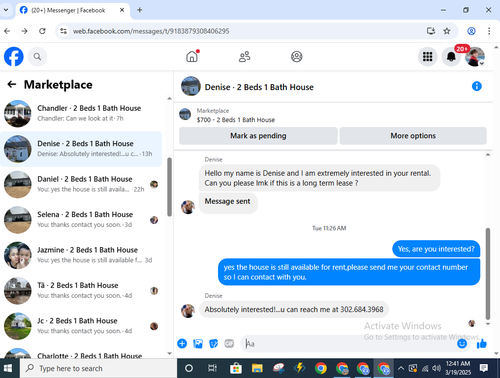Open the volume control in system tray
Screen dimensions: 500x378
[436, 368]
